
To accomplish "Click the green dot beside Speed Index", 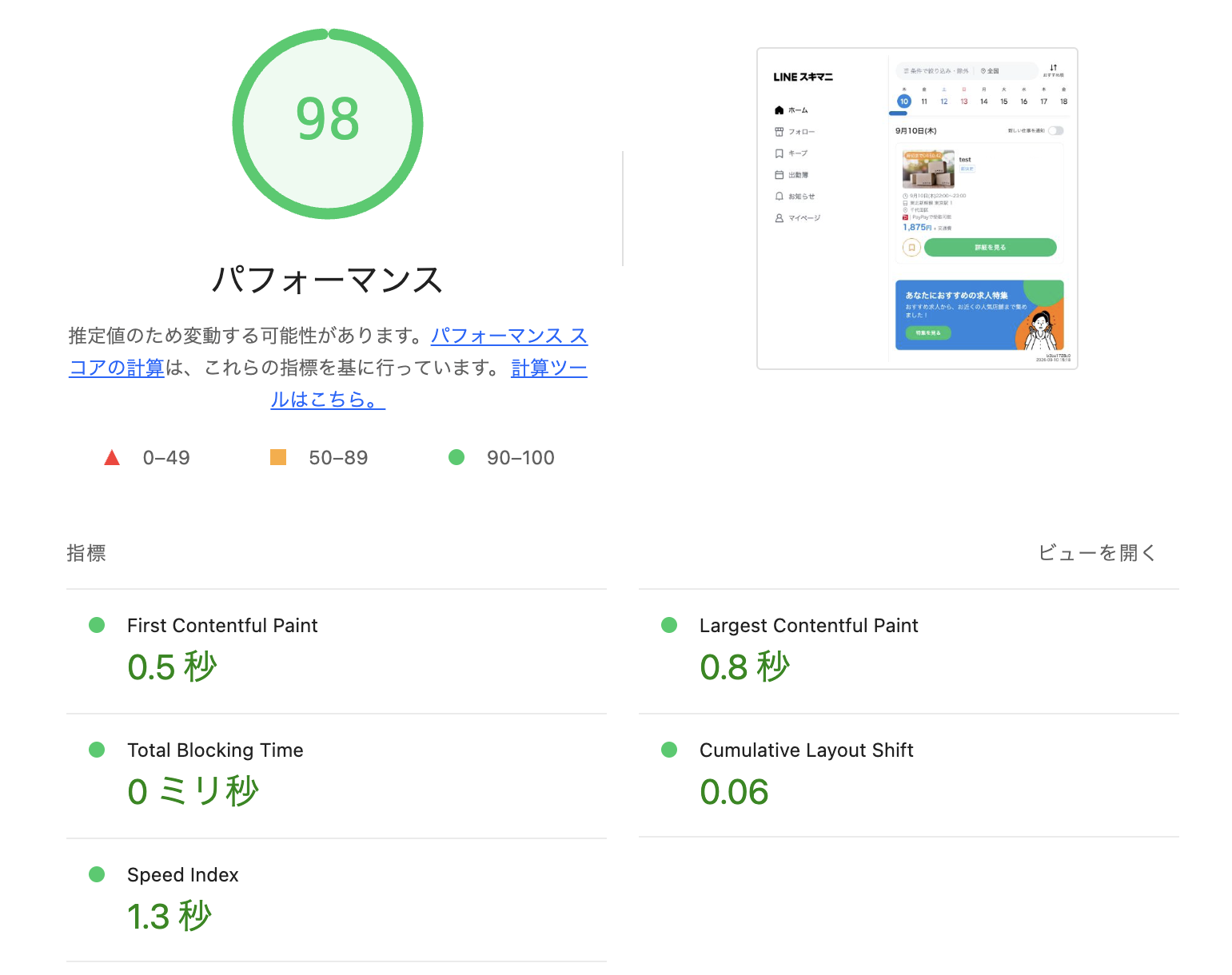I will click(97, 874).
